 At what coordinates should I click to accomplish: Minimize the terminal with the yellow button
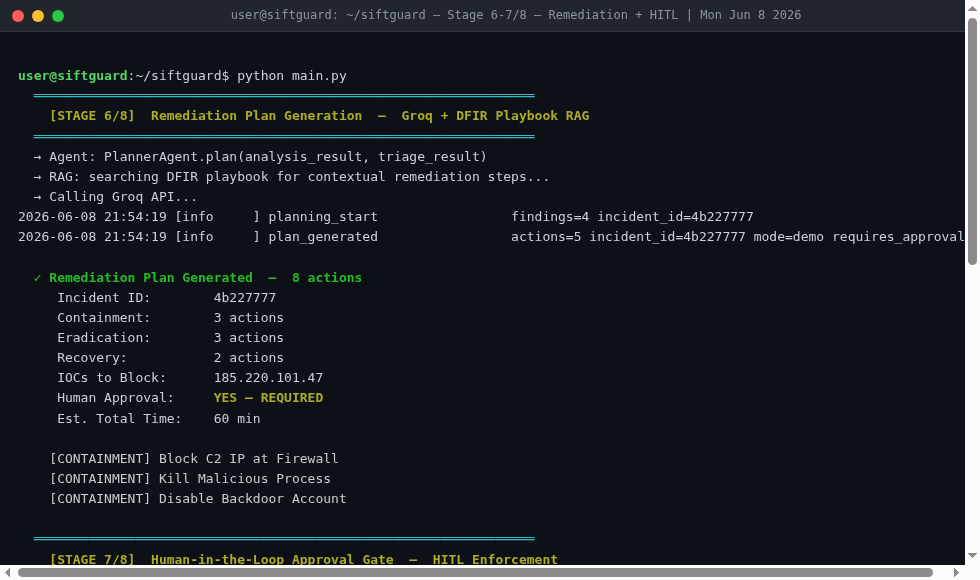coord(38,16)
